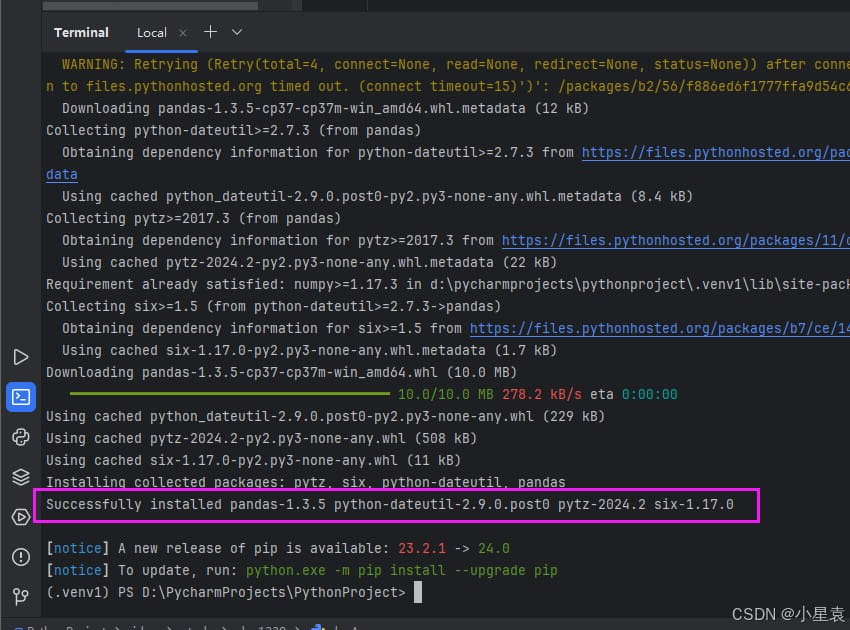Open the Git version control panel
Image resolution: width=850 pixels, height=630 pixels.
(21, 597)
